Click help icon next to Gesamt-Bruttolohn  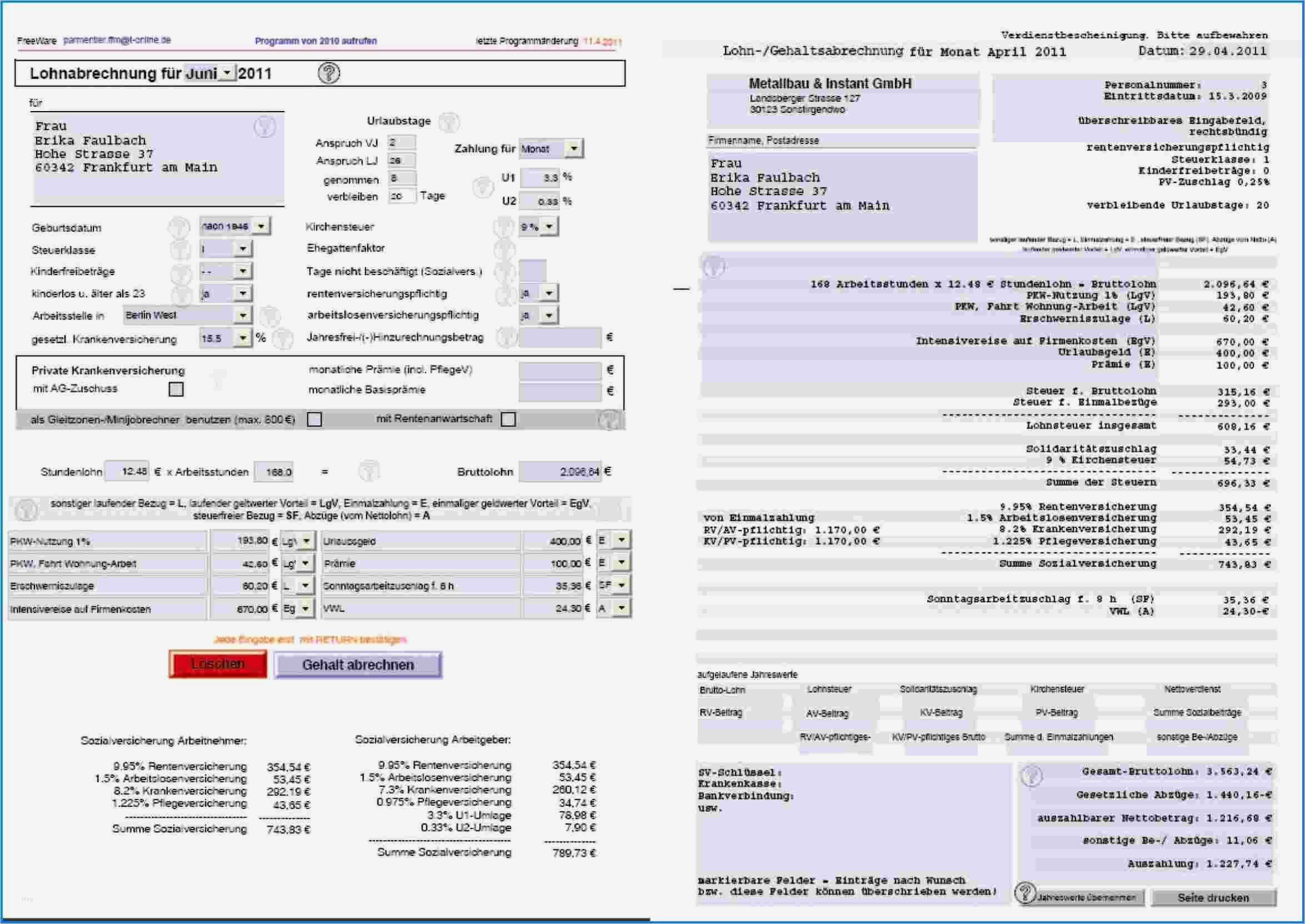(x=1031, y=776)
